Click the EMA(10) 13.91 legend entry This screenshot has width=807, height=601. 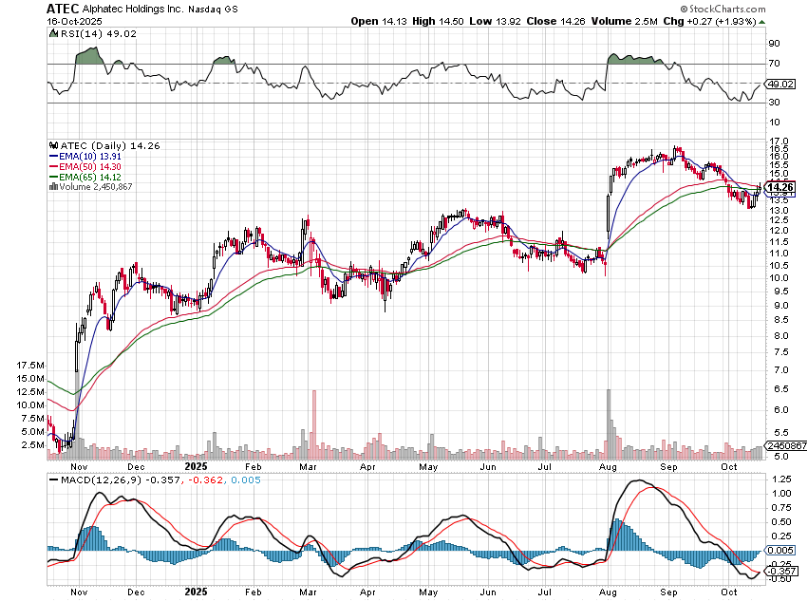pos(90,156)
